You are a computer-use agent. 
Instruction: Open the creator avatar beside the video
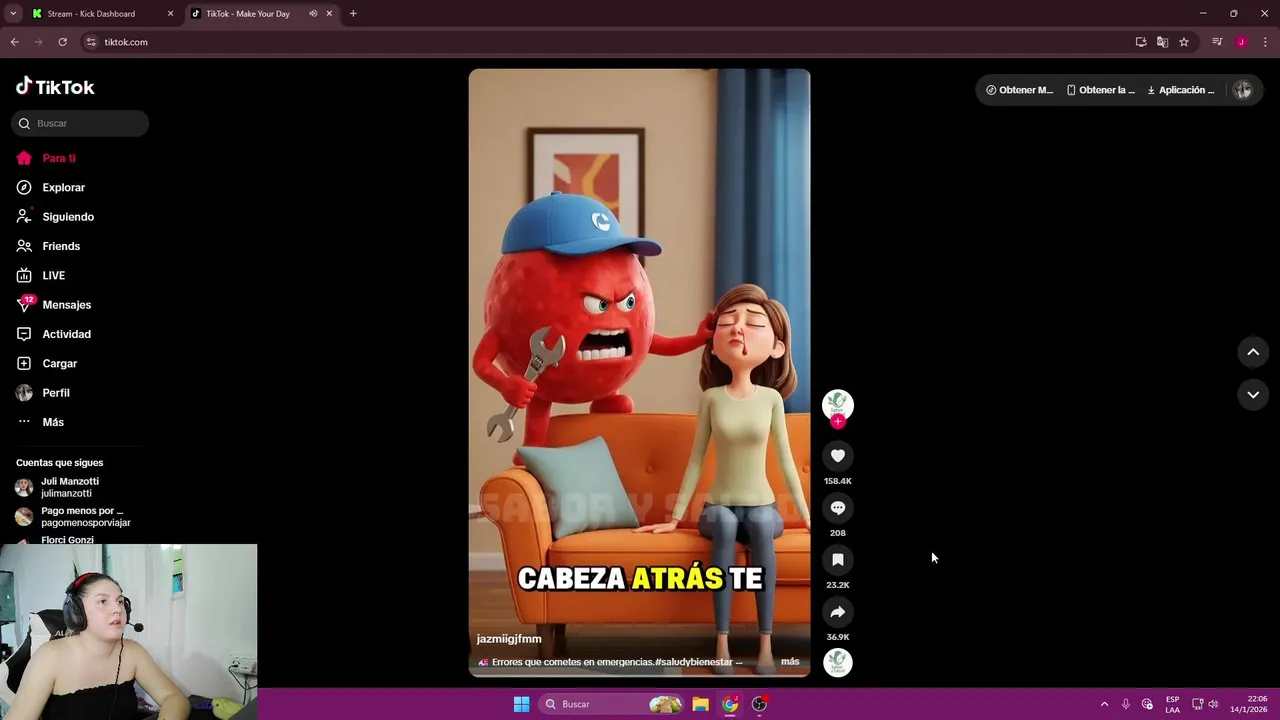tap(838, 404)
